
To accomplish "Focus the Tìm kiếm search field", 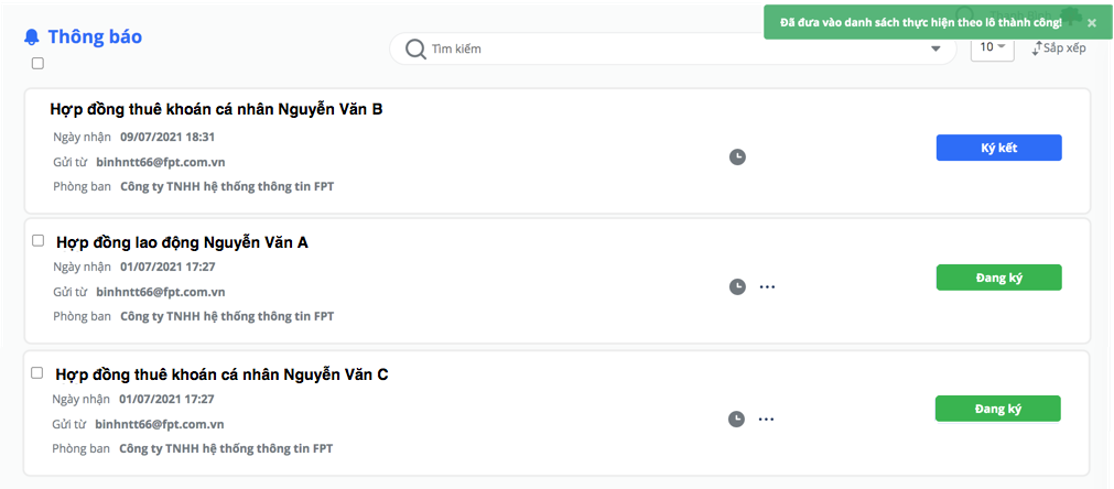I will 673,49.
